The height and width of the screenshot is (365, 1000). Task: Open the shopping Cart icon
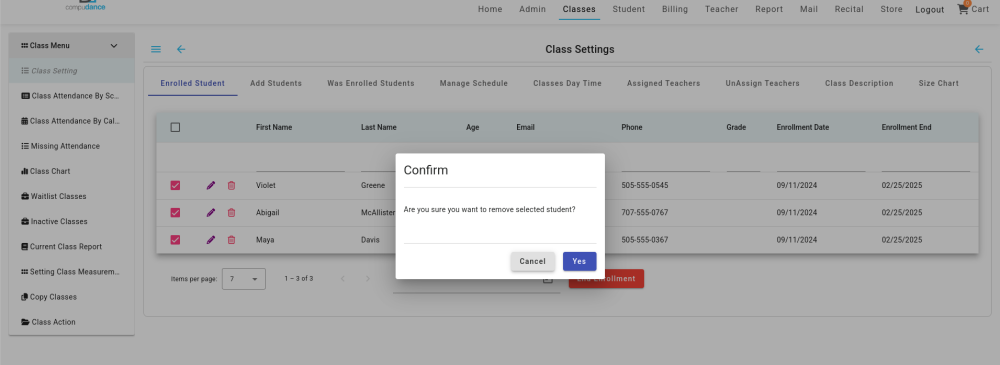(x=962, y=9)
